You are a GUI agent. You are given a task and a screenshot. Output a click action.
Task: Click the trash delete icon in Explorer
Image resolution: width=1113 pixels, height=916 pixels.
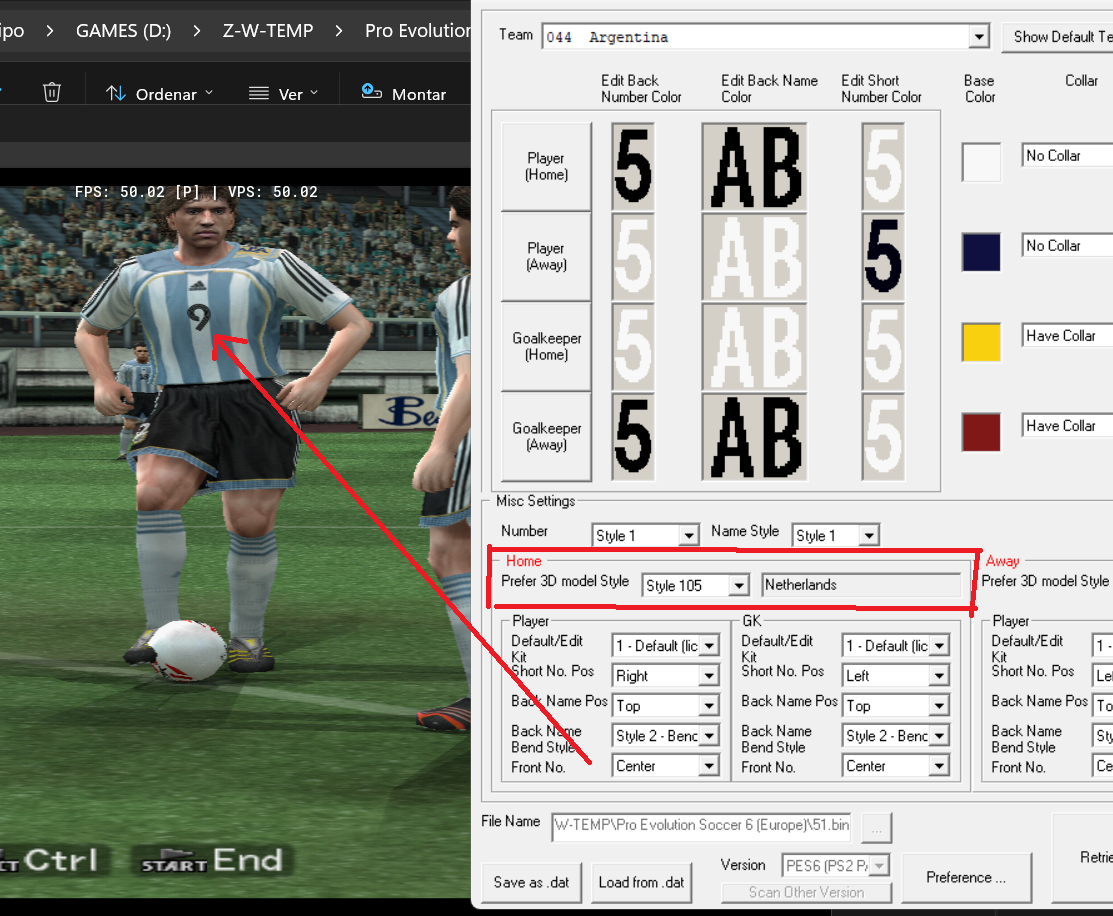click(52, 93)
